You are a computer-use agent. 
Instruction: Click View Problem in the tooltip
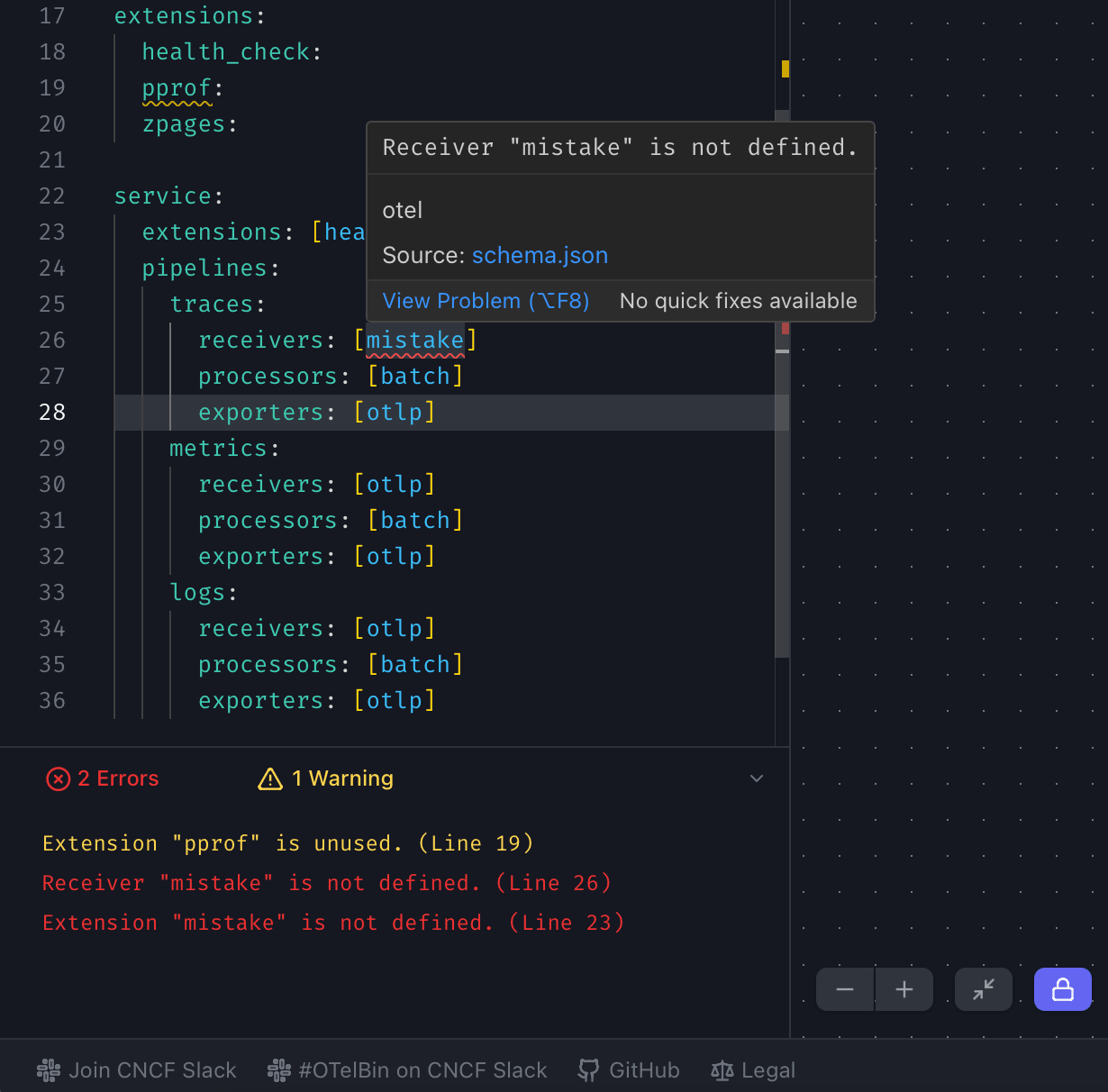click(x=486, y=301)
